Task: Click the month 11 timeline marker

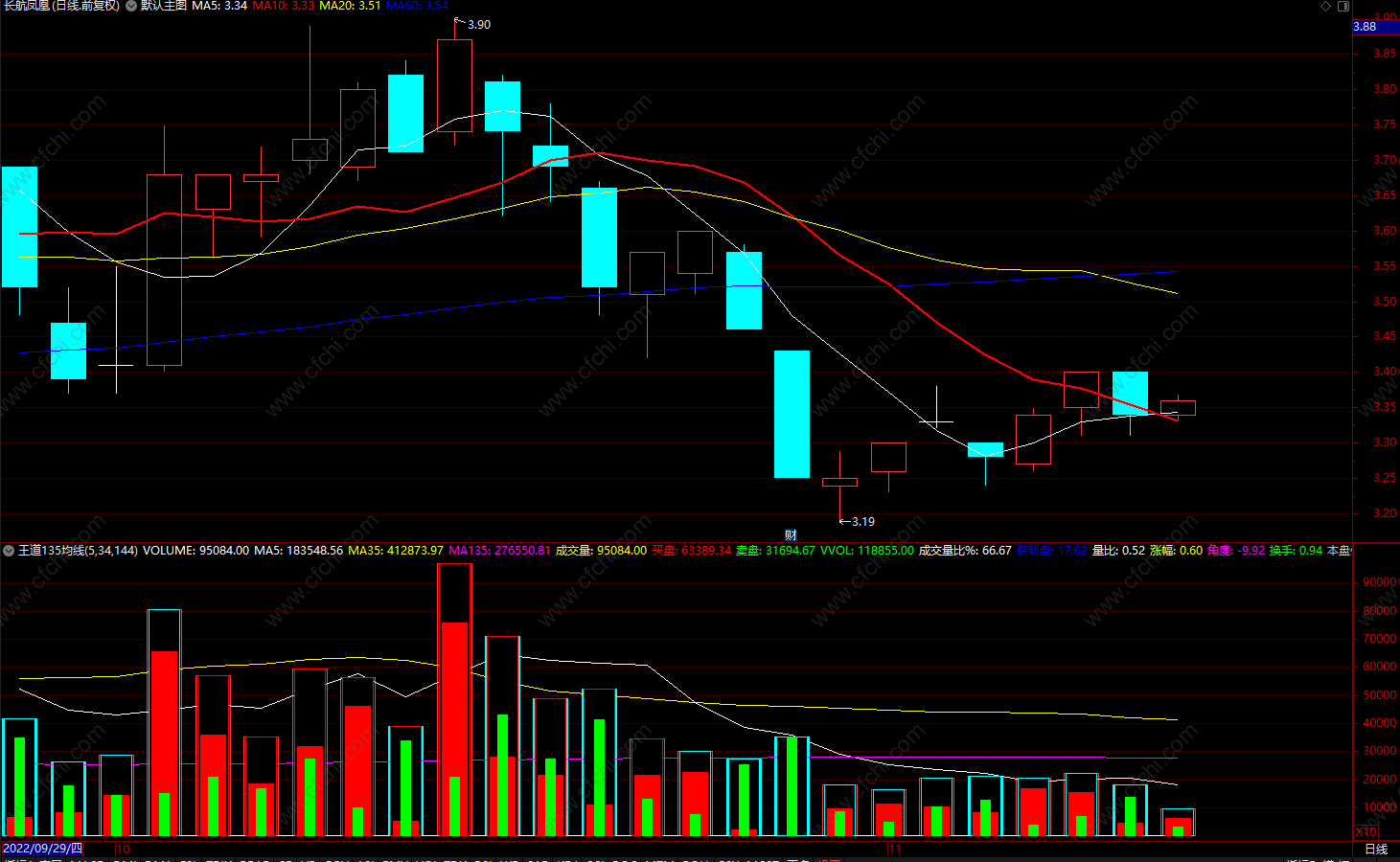Action: (x=895, y=850)
